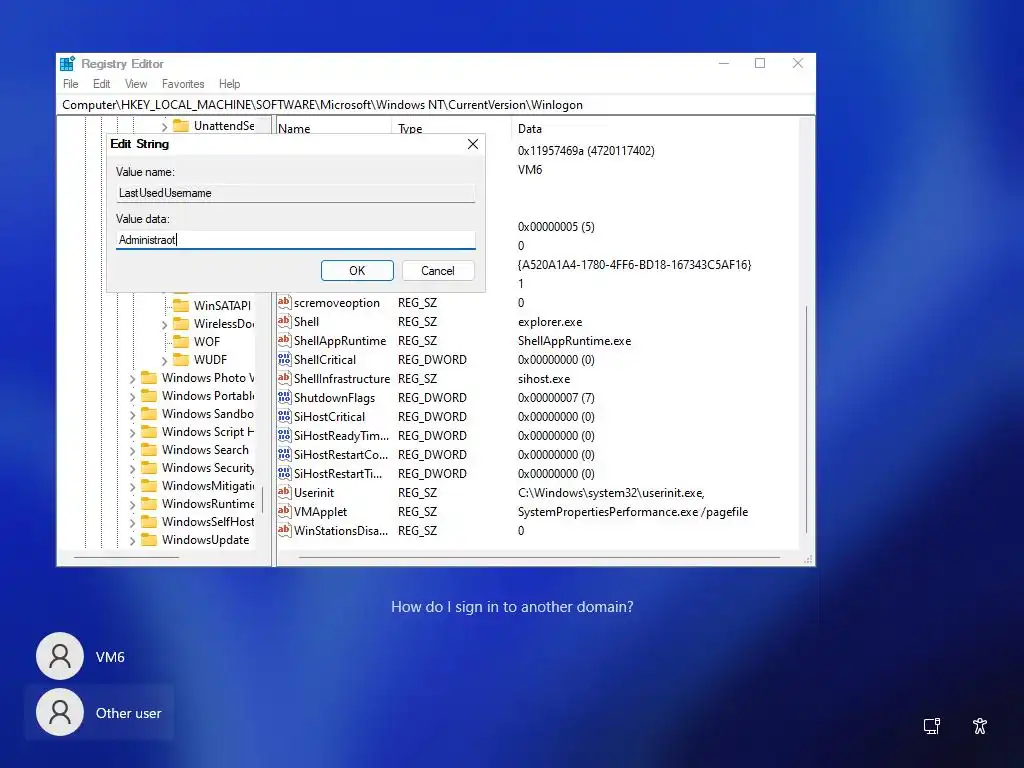1024x768 pixels.
Task: Click the Other user avatar
Action: (60, 712)
